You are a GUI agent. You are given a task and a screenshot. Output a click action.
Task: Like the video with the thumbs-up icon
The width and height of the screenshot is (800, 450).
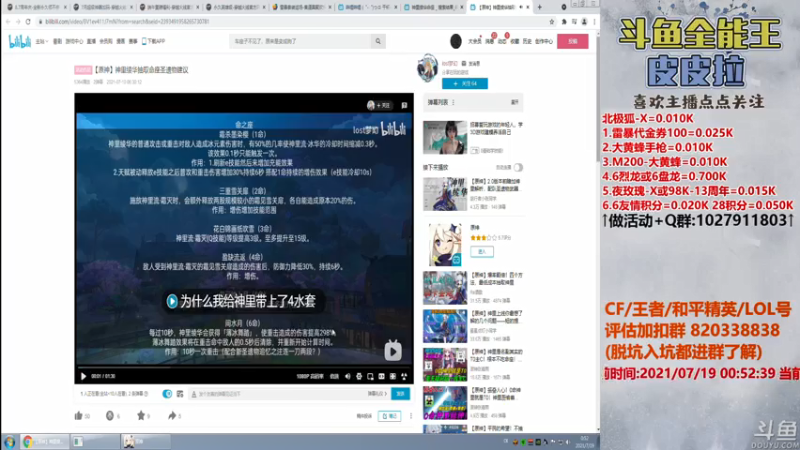tap(79, 416)
